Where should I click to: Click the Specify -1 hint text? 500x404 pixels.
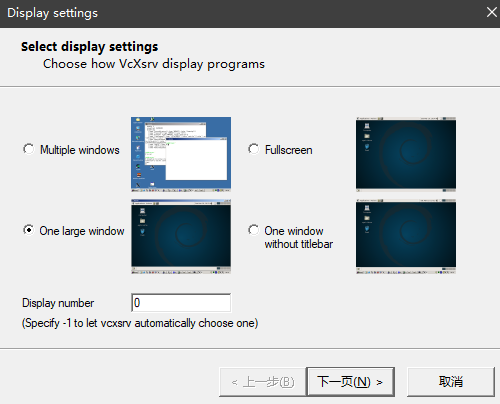(x=140, y=323)
